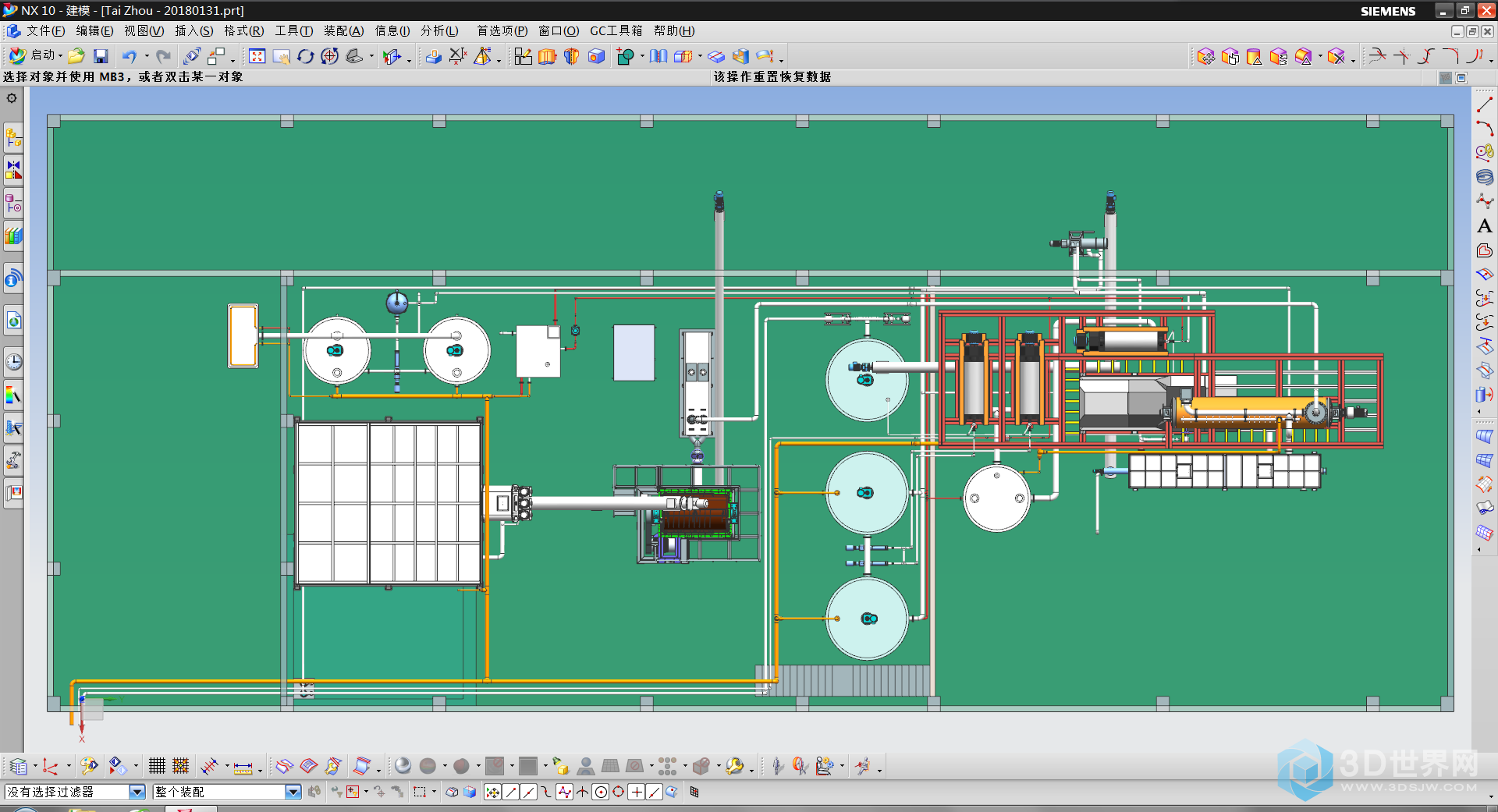Click the Text tool A icon

point(1484,226)
